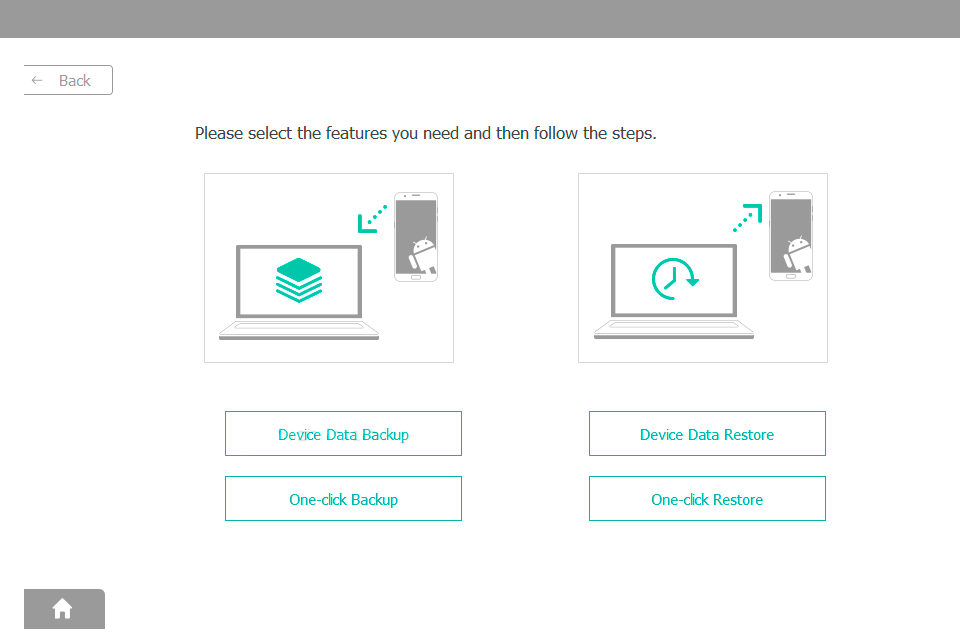Select the restore feature panel on the right
This screenshot has width=960, height=640.
[x=702, y=267]
